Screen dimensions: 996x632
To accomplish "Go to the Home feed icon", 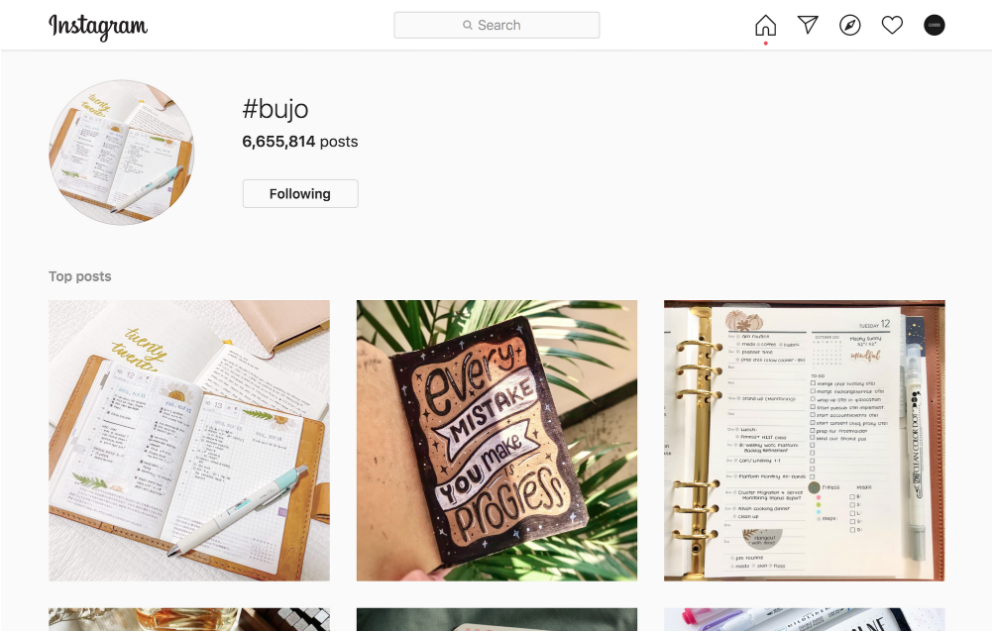I will coord(765,25).
